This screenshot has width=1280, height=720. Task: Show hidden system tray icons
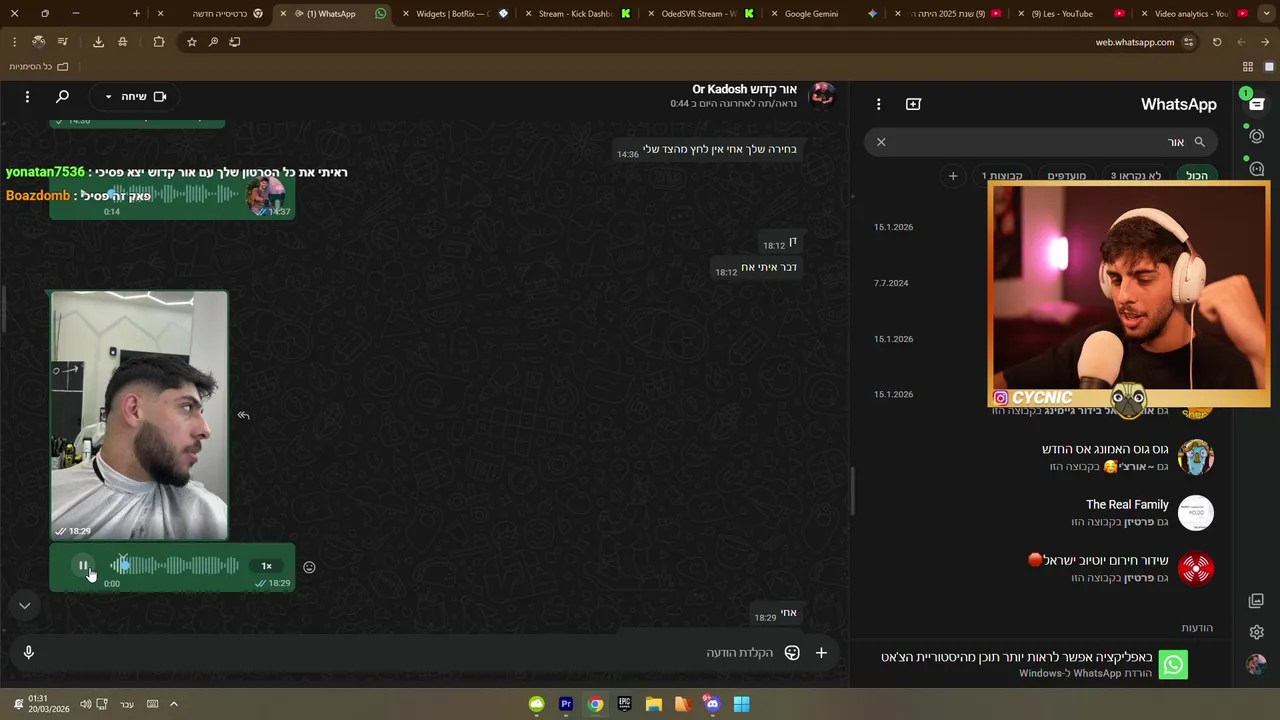pyautogui.click(x=173, y=704)
